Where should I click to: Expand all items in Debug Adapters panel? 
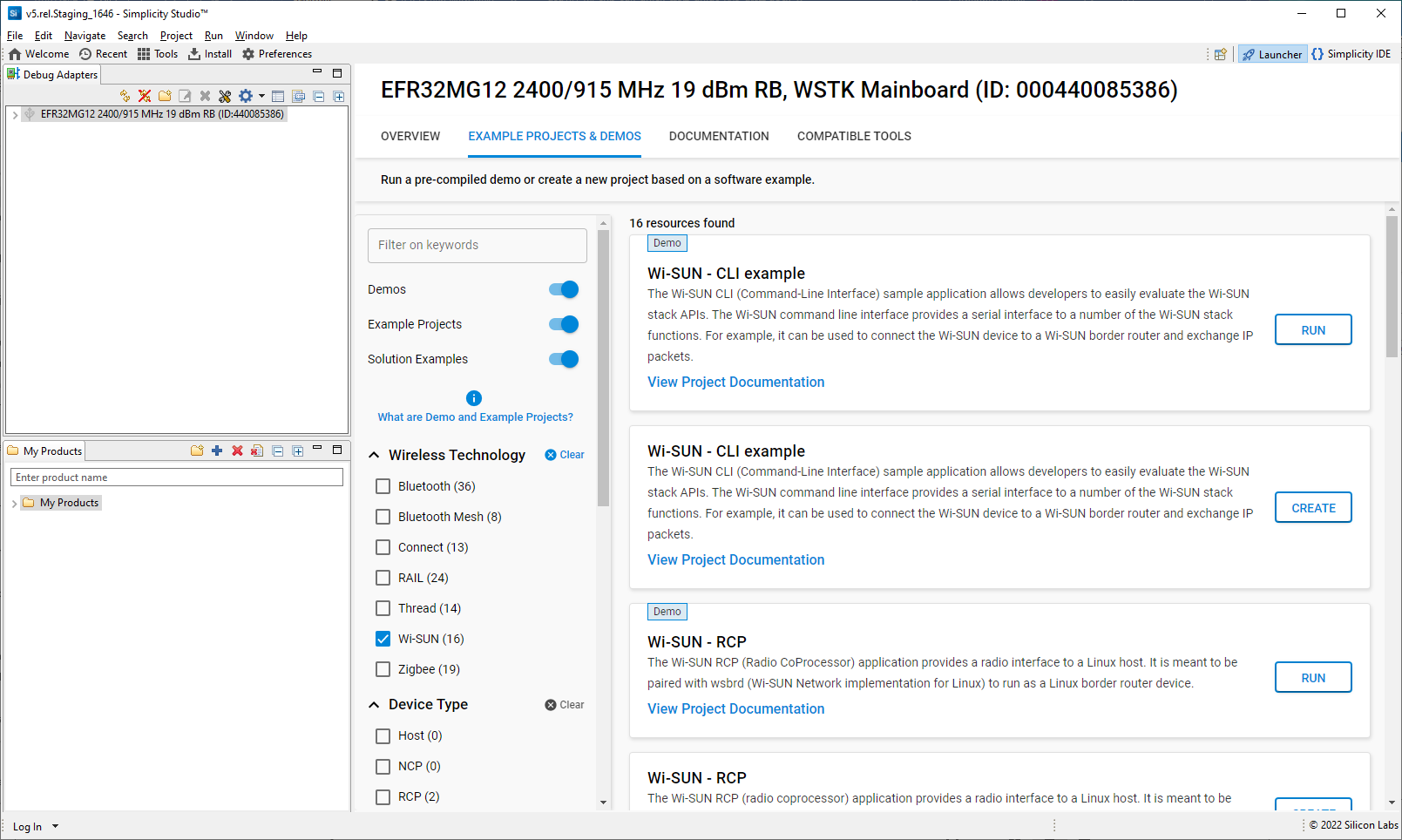(x=339, y=96)
